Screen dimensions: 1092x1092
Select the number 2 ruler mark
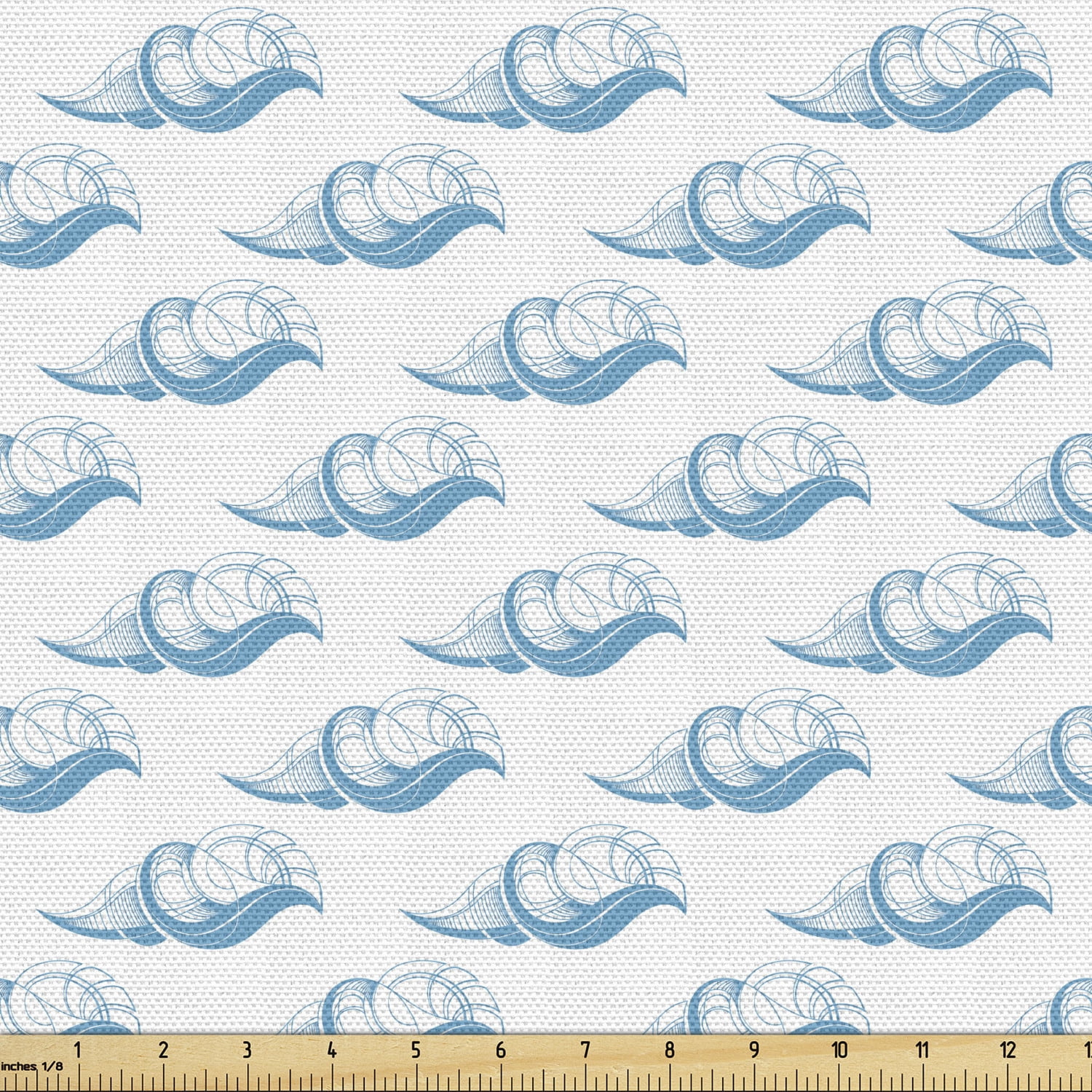point(163,1051)
